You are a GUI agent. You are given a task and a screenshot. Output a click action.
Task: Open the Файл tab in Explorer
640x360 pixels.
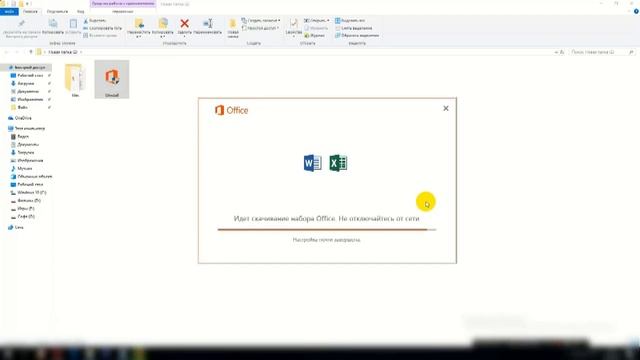coord(9,11)
